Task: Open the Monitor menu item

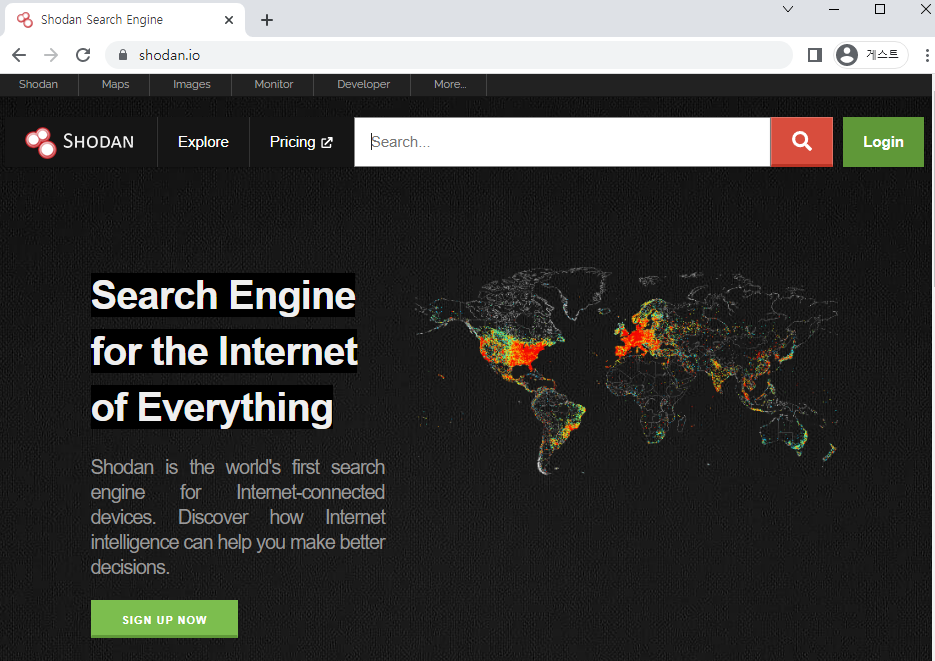Action: 274,85
